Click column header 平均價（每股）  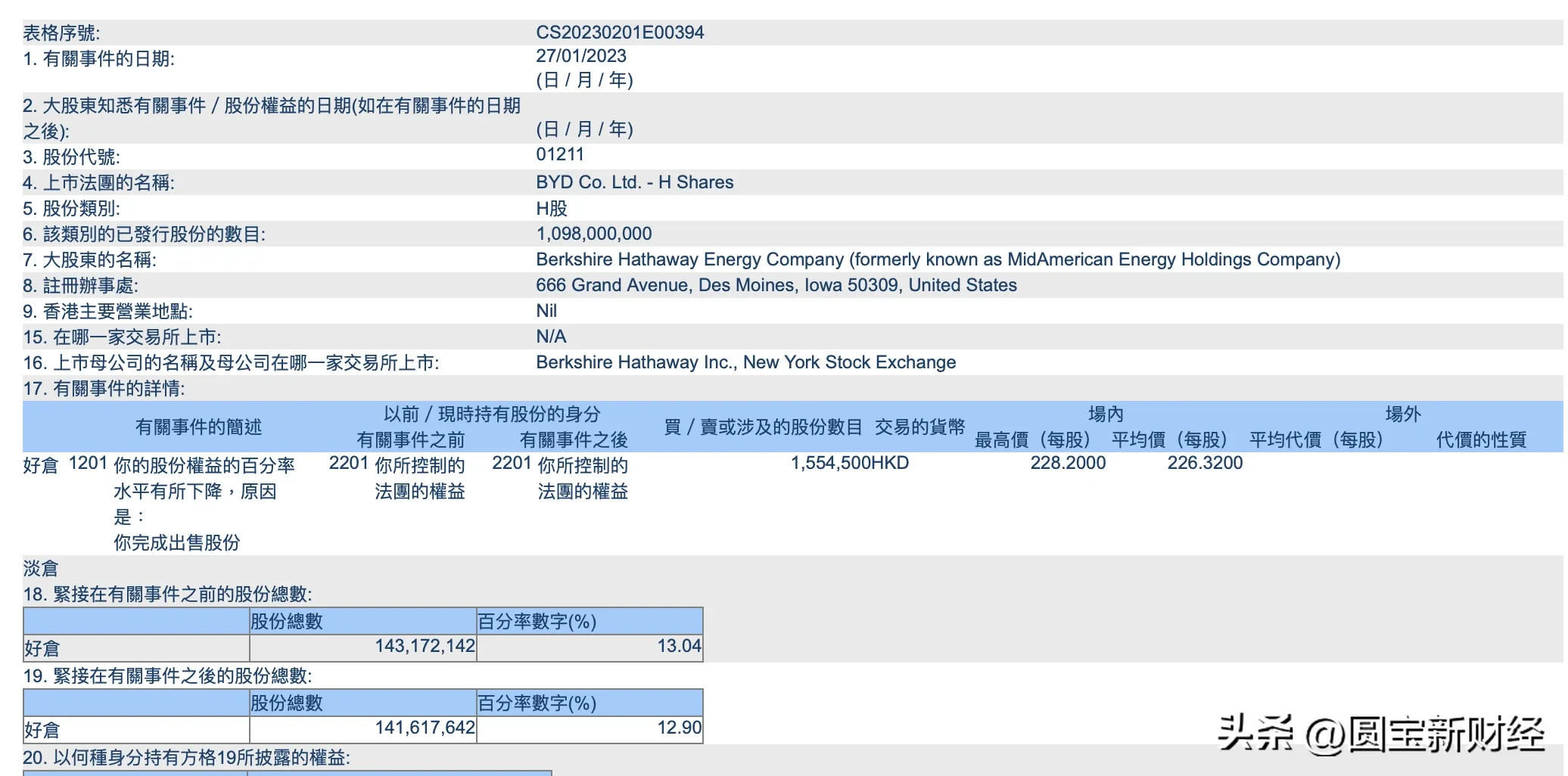1170,439
